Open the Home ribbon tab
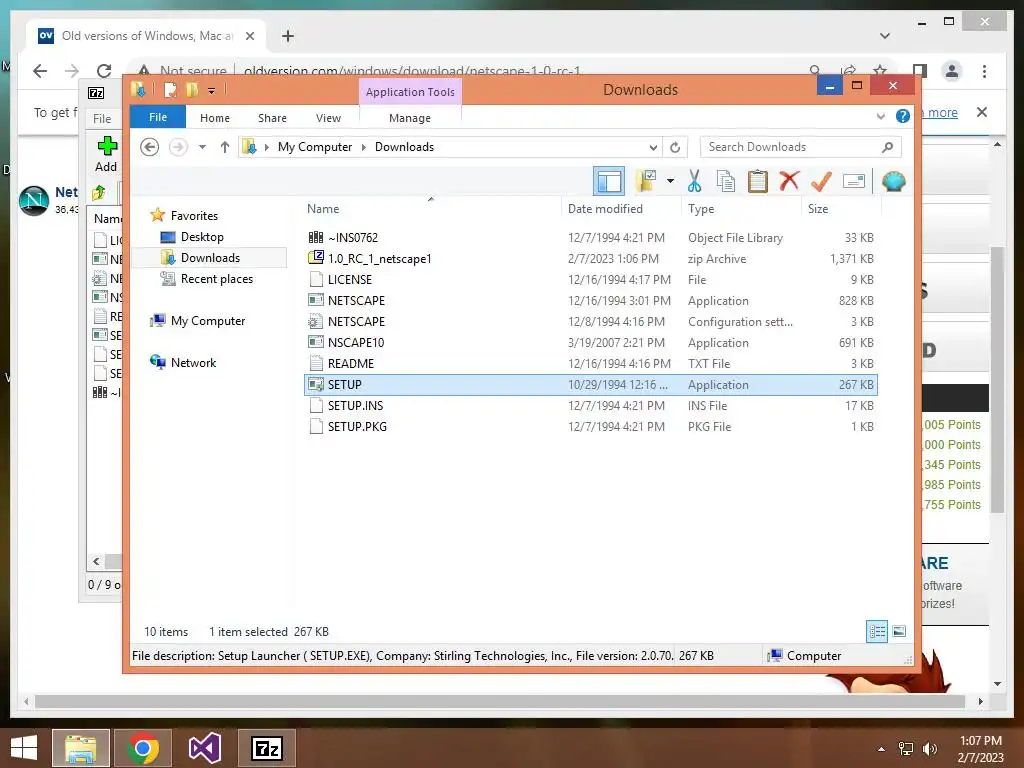The image size is (1024, 768). (215, 118)
